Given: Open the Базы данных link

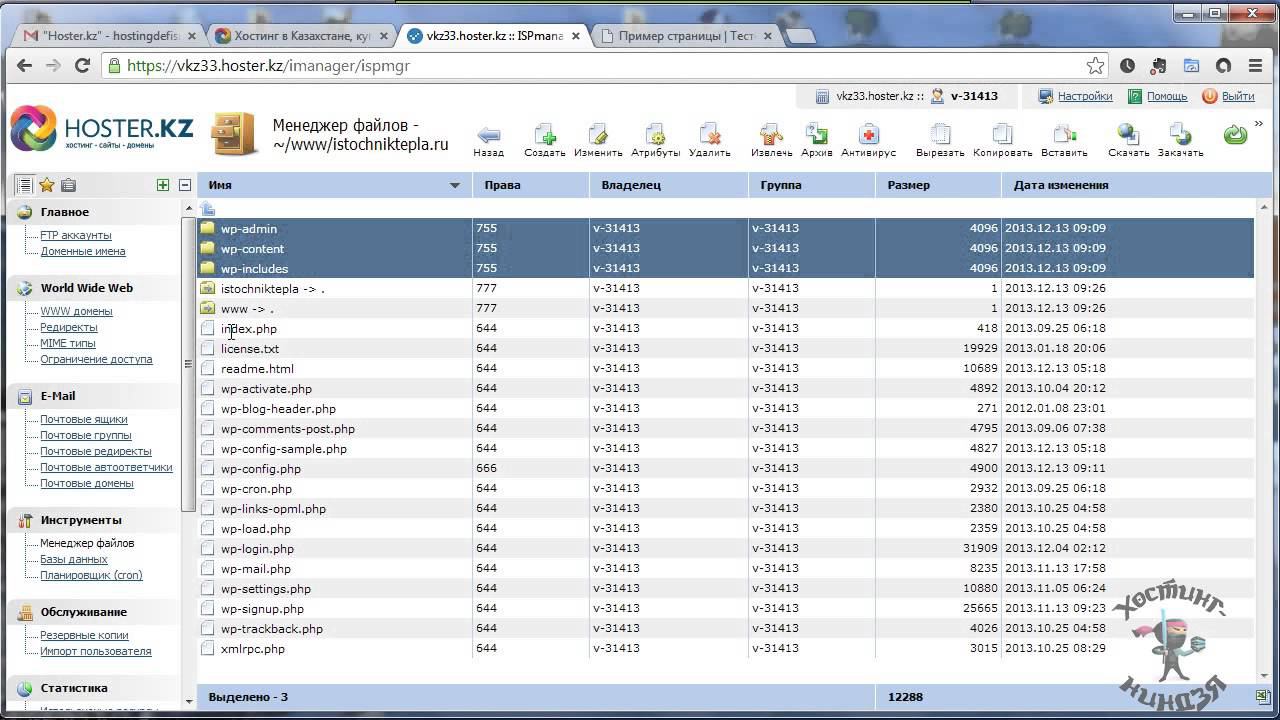Looking at the screenshot, I should 73,559.
